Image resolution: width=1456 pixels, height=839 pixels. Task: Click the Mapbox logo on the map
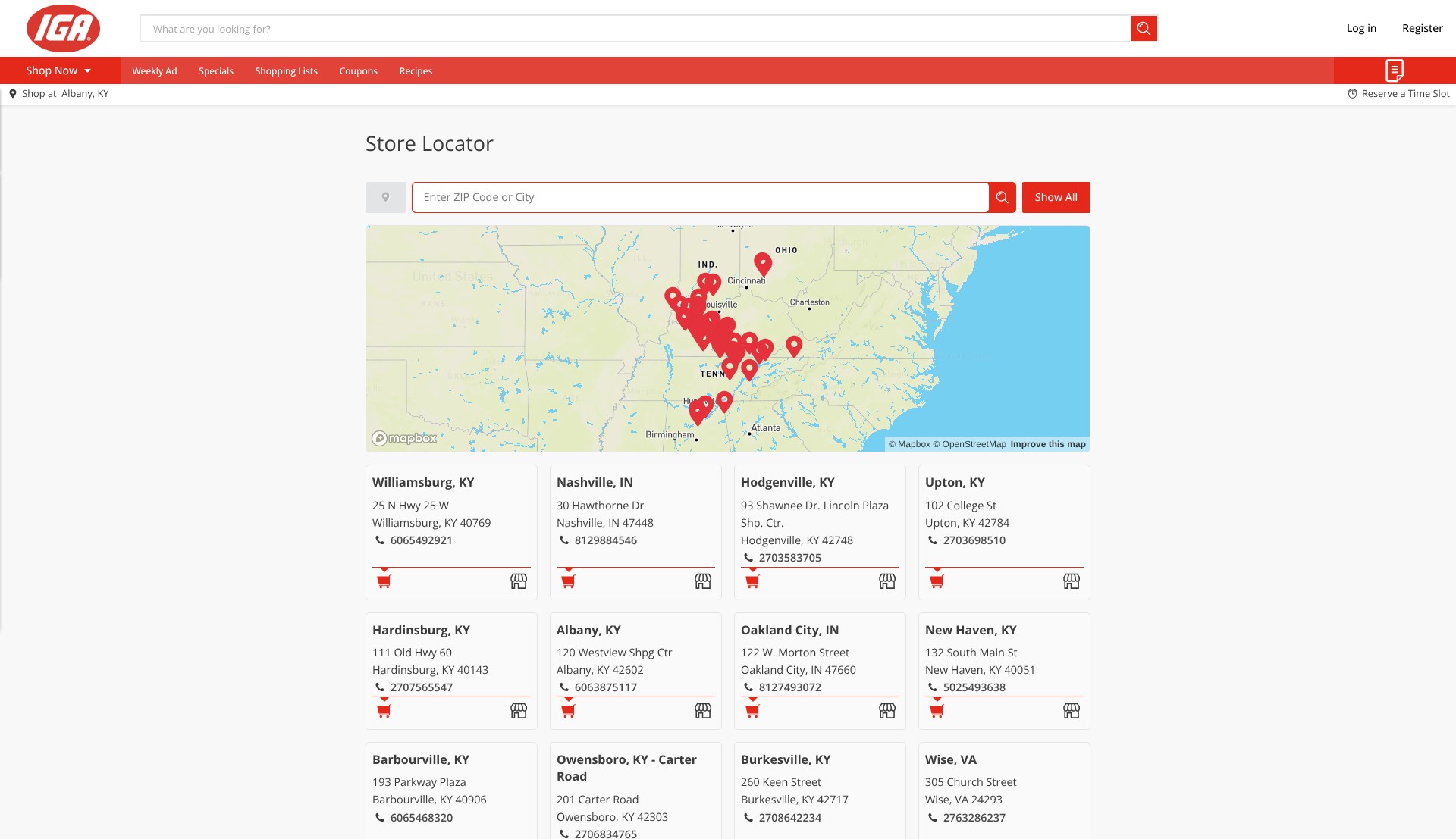[404, 438]
